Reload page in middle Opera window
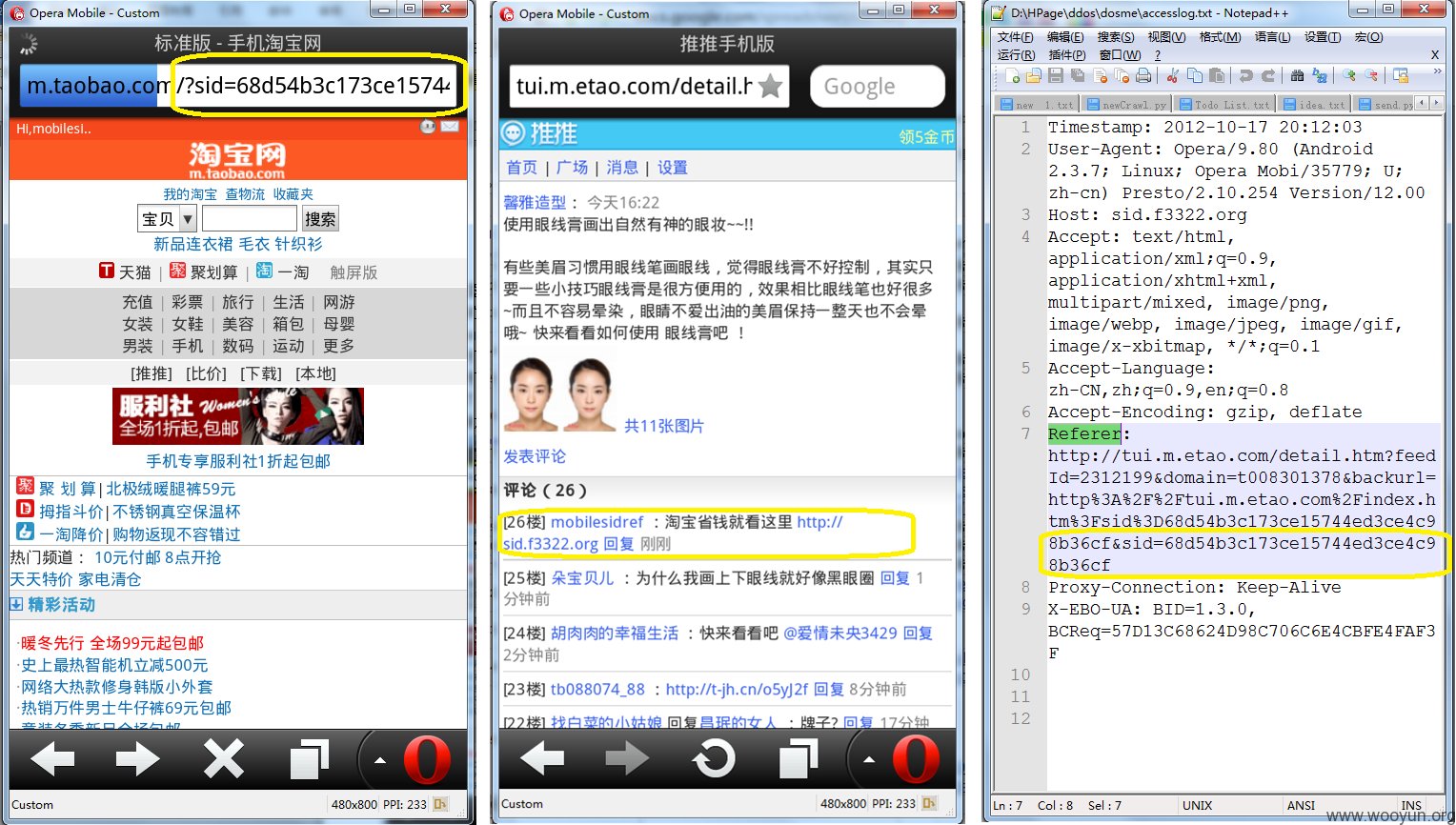 pos(714,759)
